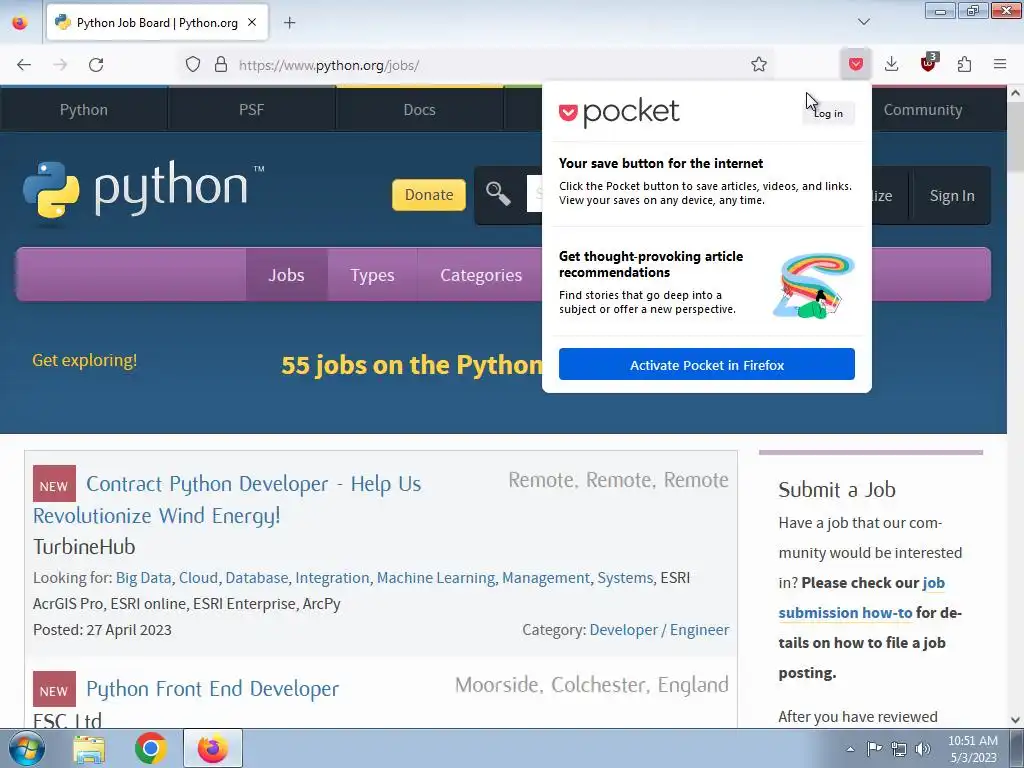
Task: Click the Pocket logo in the popup
Action: pos(619,112)
